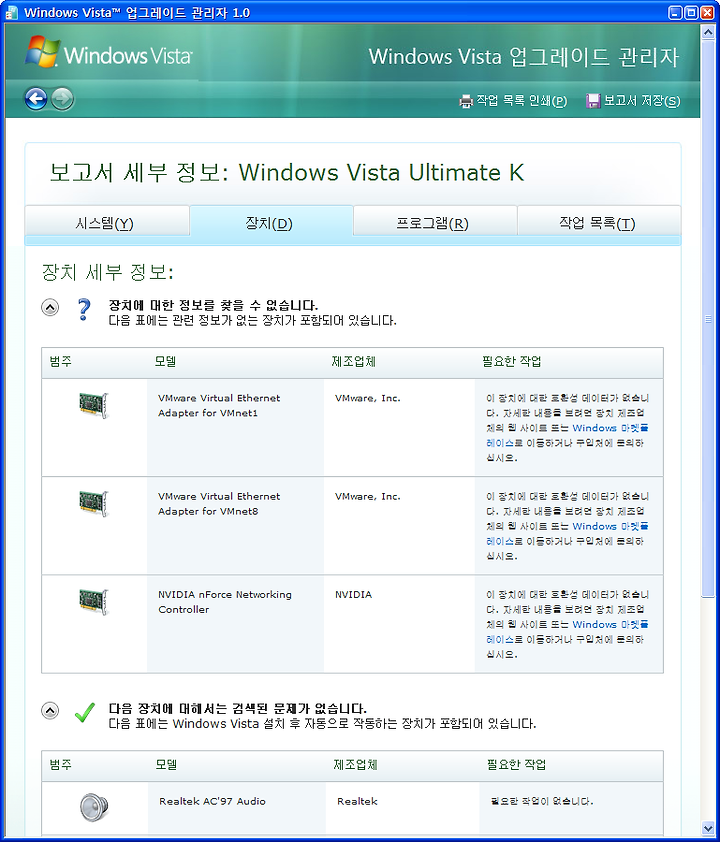Click 'Windows Vista 업그레이드 관리자' banner title
The image size is (720, 842).
click(x=524, y=57)
